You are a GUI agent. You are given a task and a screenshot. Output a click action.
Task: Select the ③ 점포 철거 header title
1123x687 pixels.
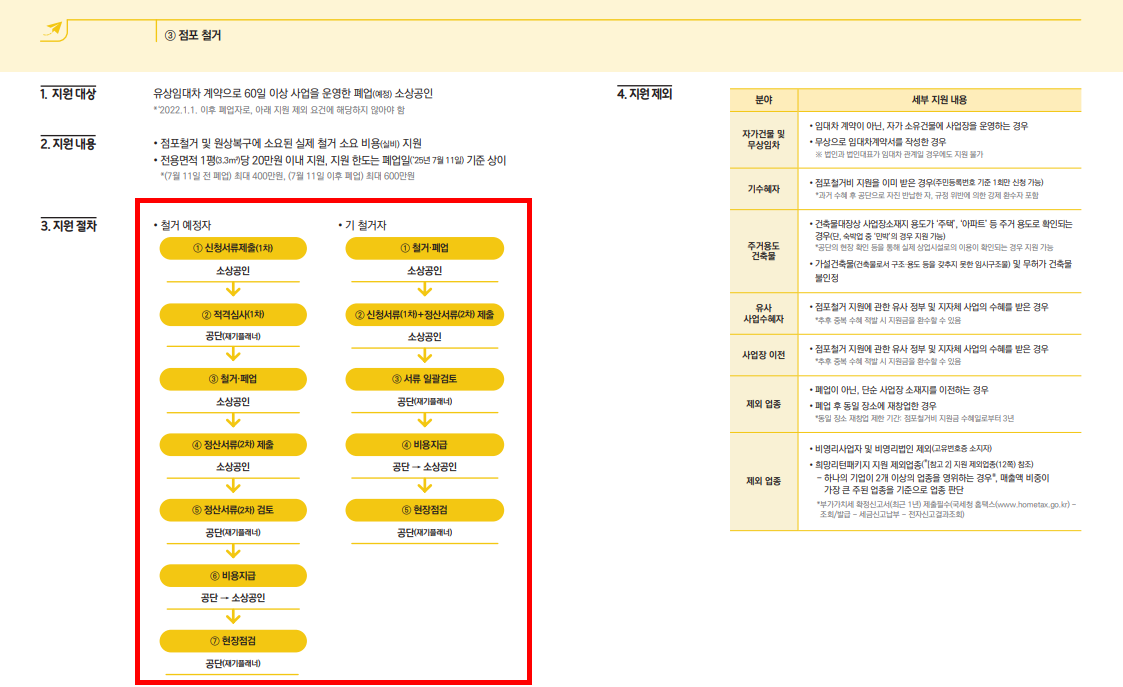pyautogui.click(x=193, y=35)
